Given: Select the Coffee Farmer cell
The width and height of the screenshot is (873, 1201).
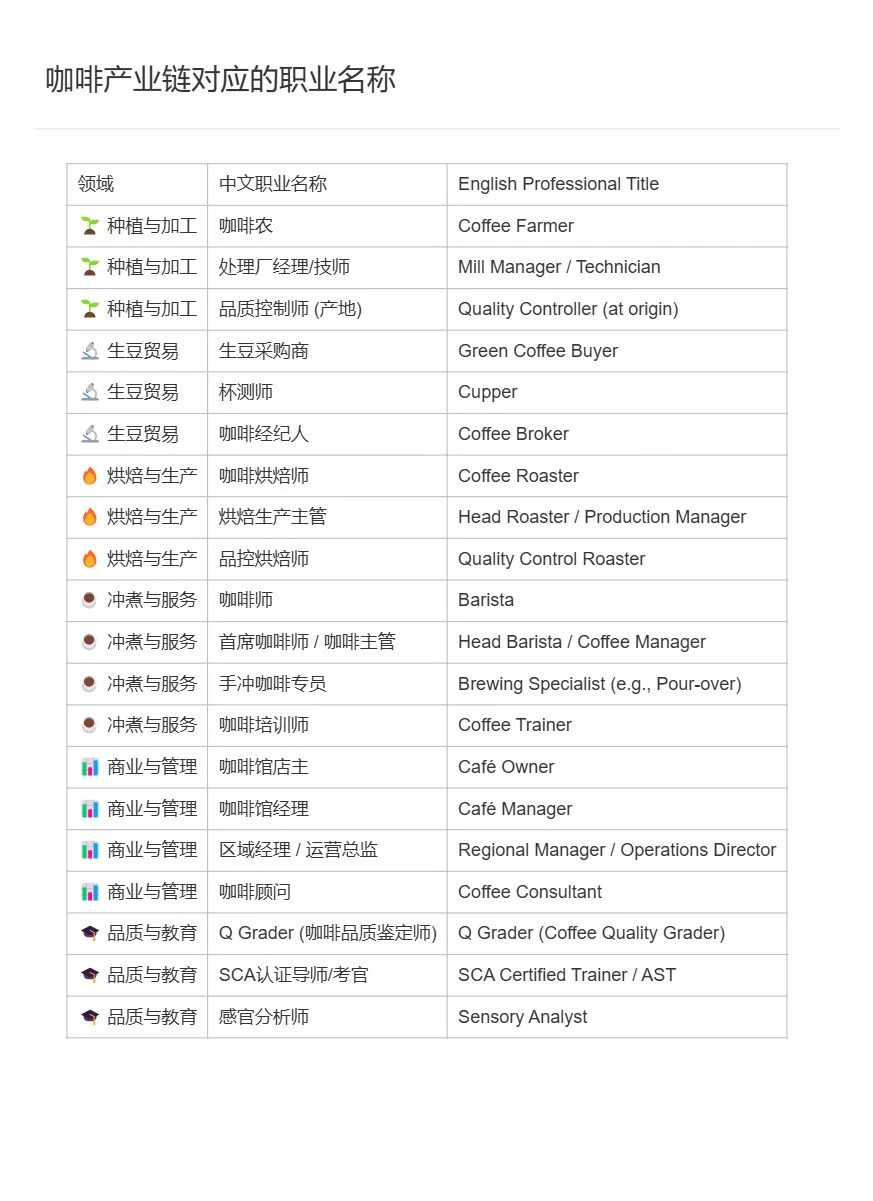Looking at the screenshot, I should pos(617,226).
